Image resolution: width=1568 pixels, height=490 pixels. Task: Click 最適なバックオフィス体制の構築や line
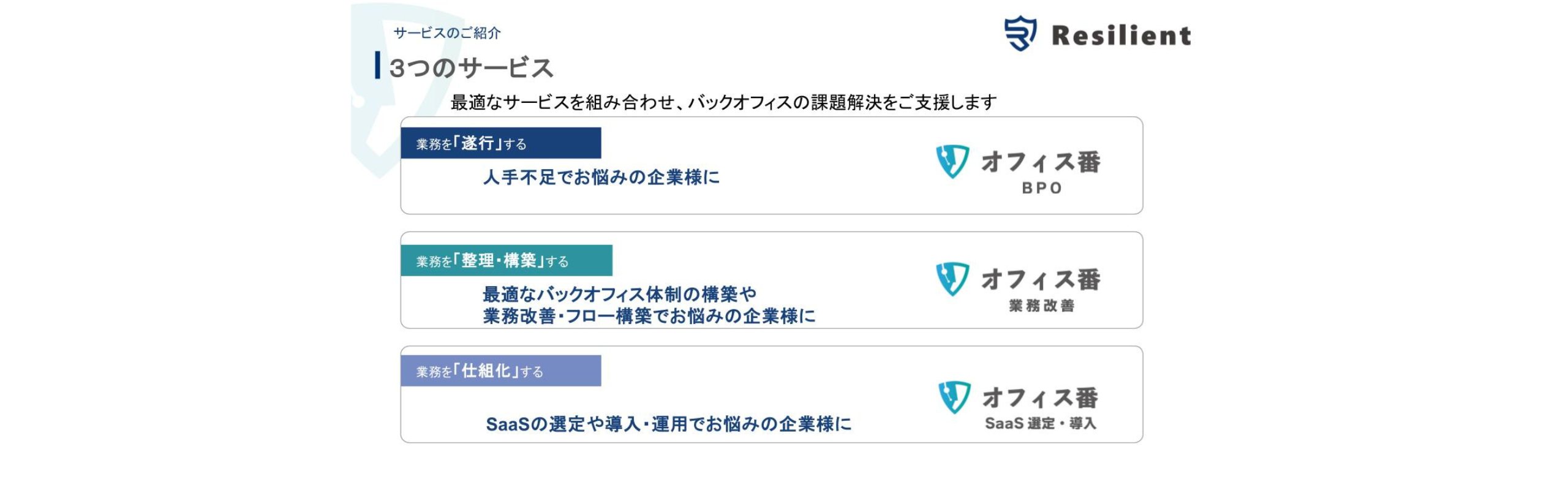(620, 294)
